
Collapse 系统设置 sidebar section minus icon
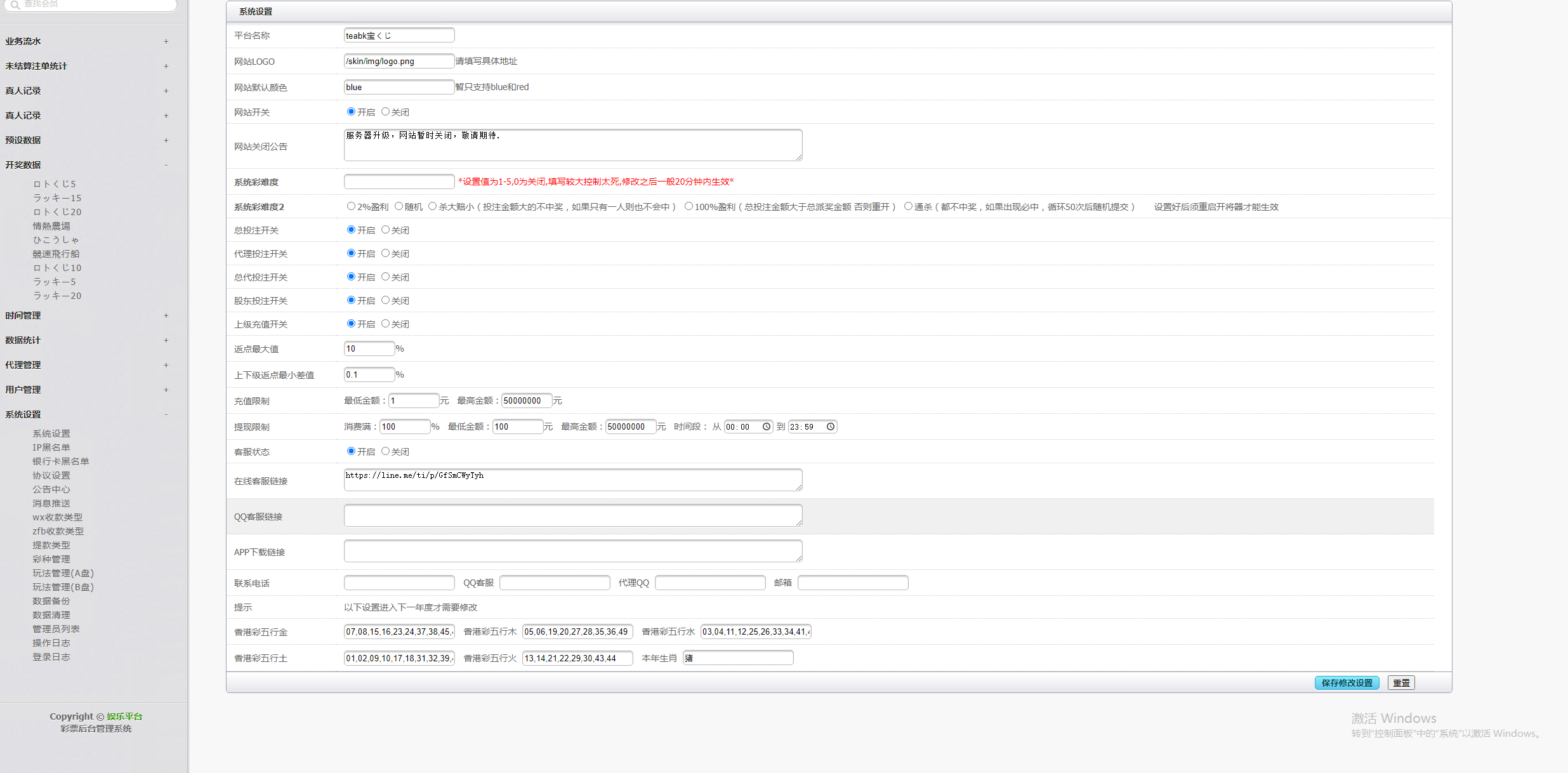point(166,414)
